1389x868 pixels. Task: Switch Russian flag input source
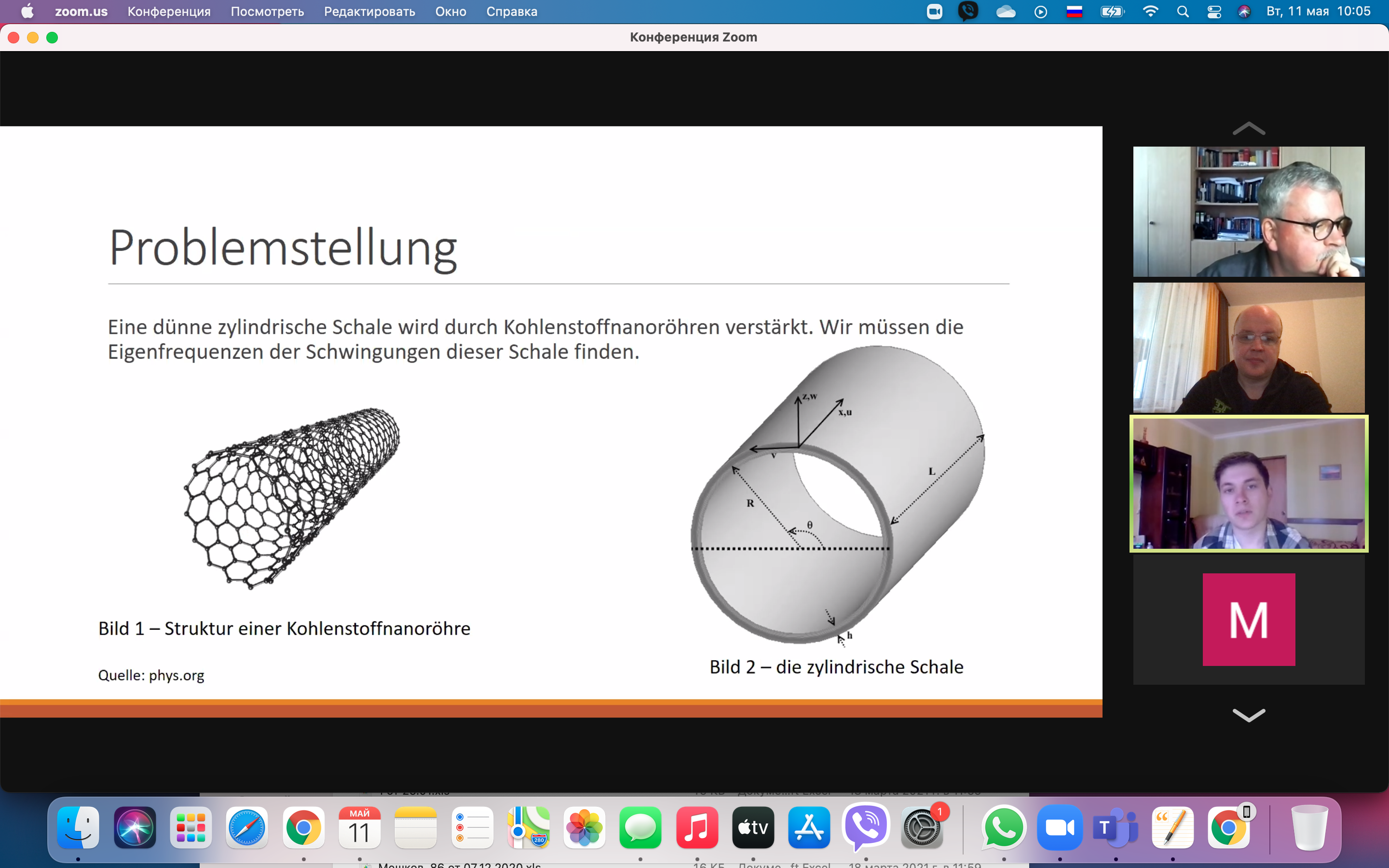tap(1075, 12)
